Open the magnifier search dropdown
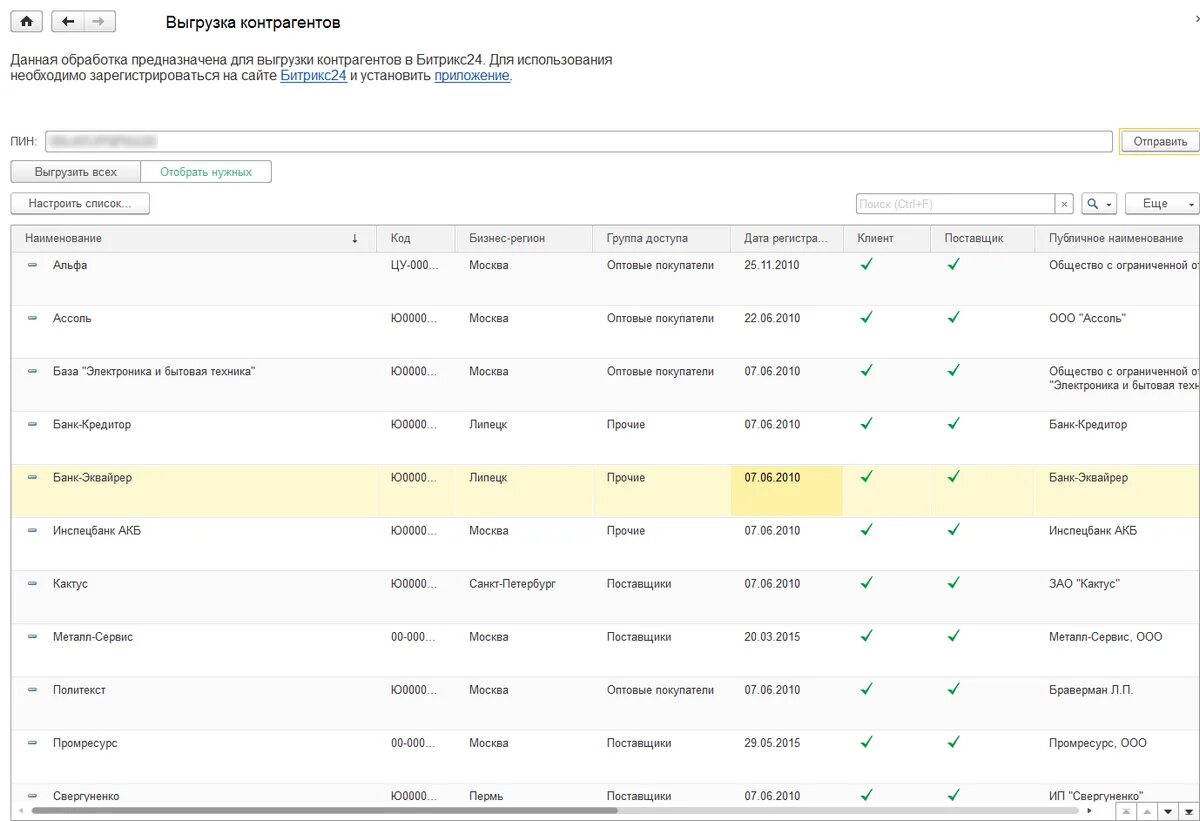This screenshot has height=821, width=1200. tap(1098, 204)
